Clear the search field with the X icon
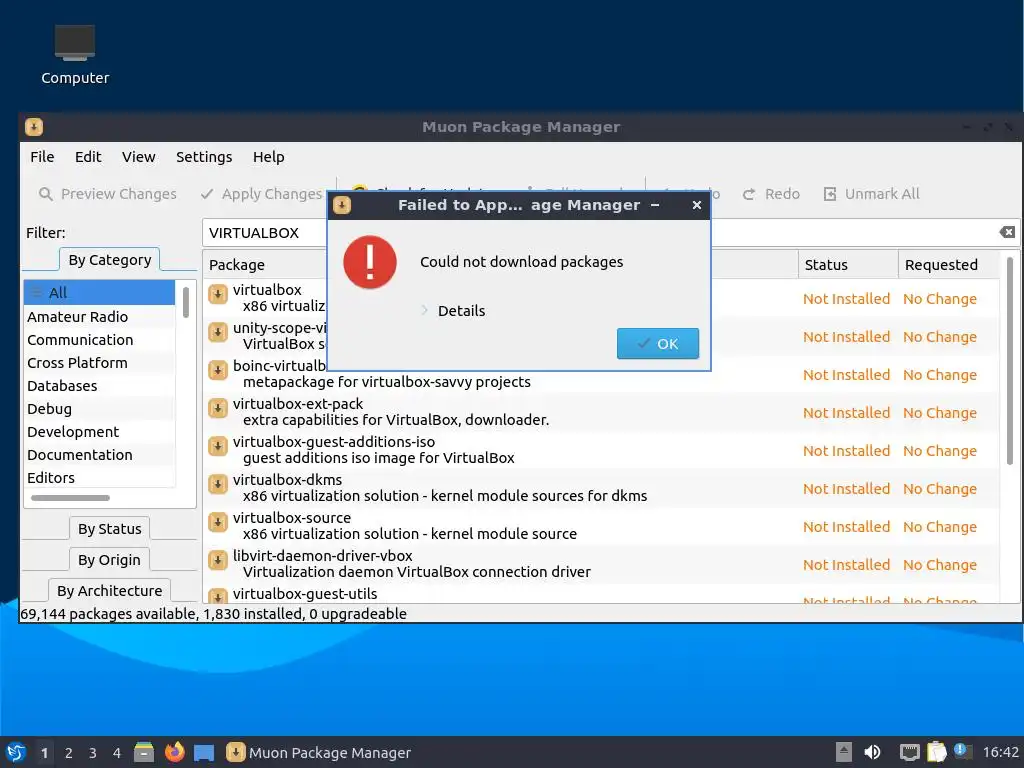Screen dimensions: 1024x768 pyautogui.click(x=1007, y=232)
